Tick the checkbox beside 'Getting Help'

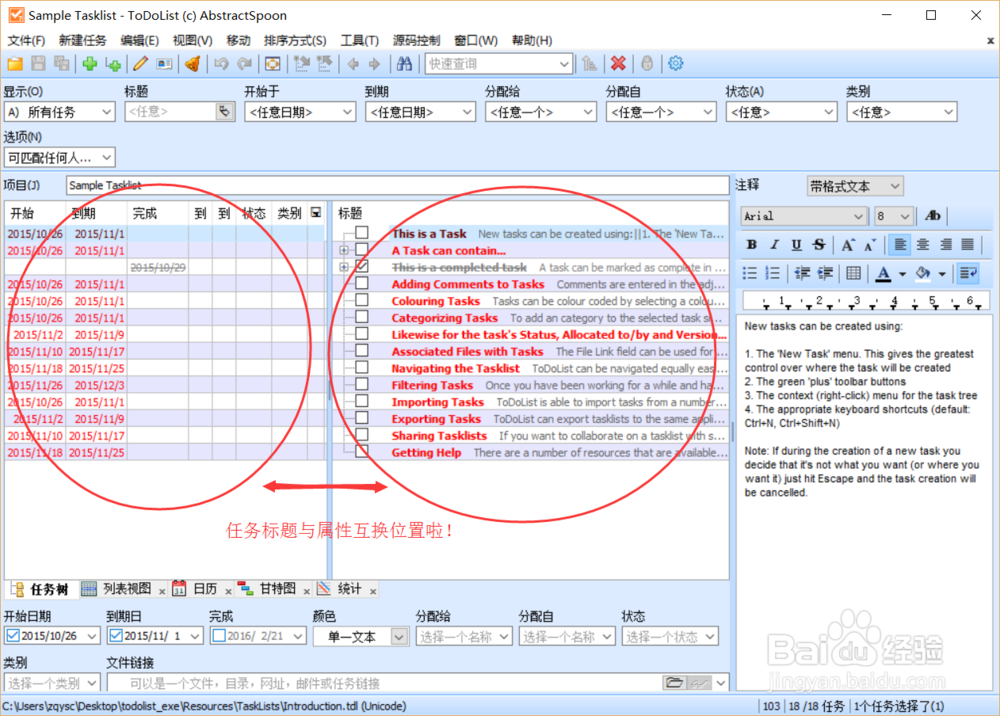click(x=362, y=452)
